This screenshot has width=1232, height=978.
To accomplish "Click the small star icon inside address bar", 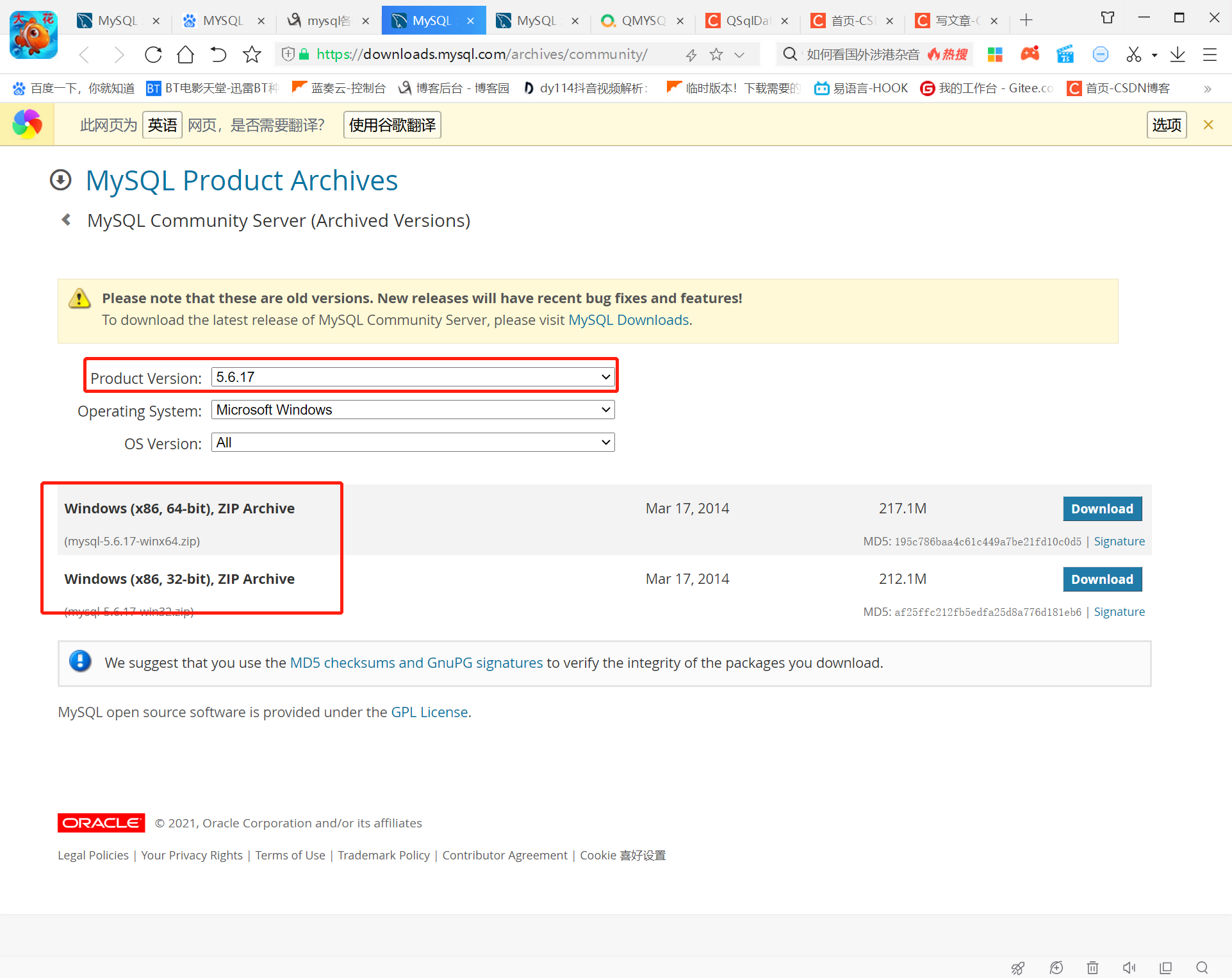I will [x=716, y=55].
